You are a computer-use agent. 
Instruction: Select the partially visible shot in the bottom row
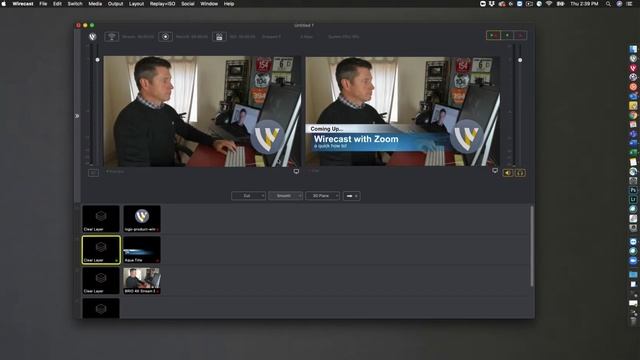[x=101, y=308]
